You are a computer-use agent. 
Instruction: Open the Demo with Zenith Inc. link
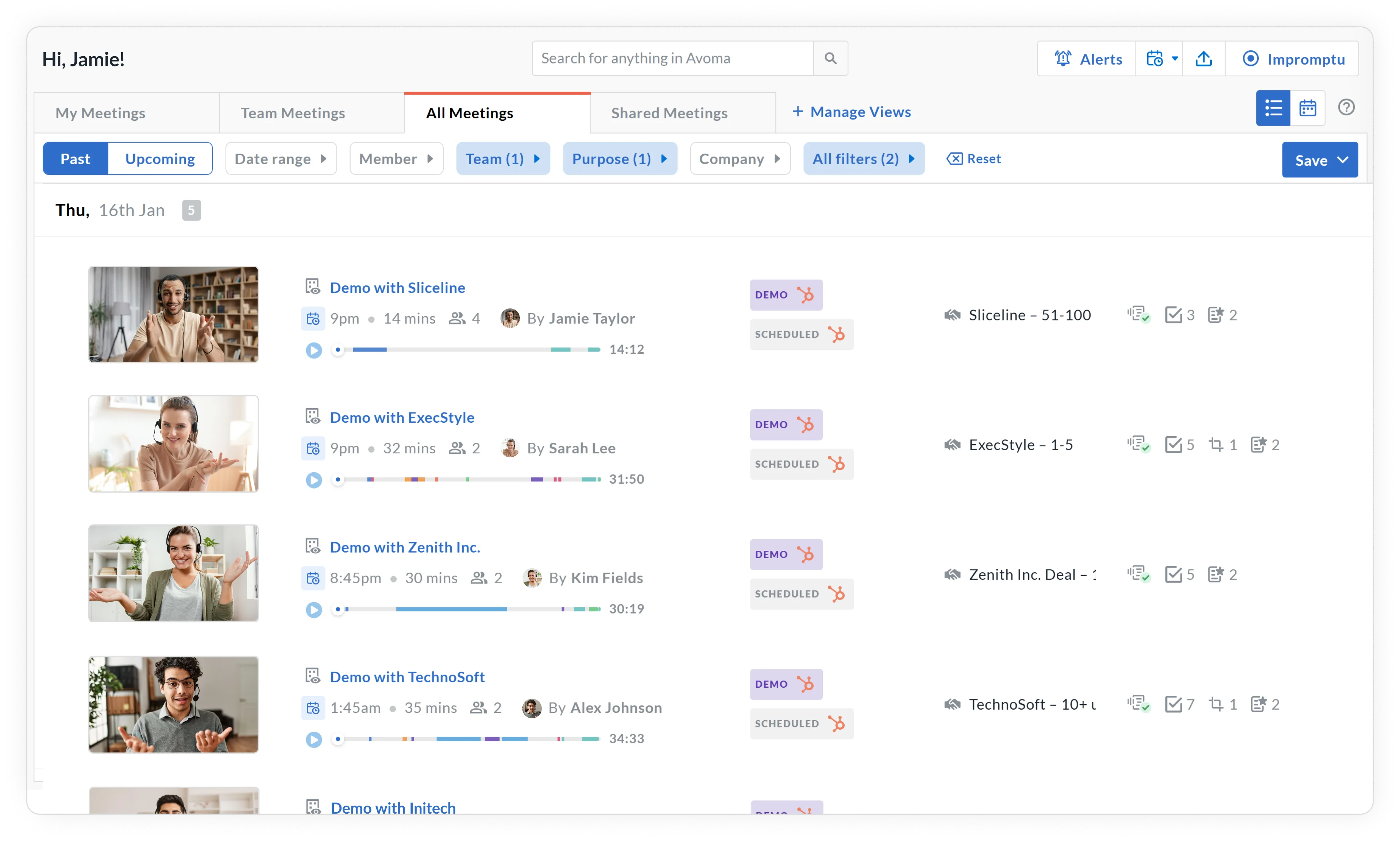pyautogui.click(x=405, y=547)
